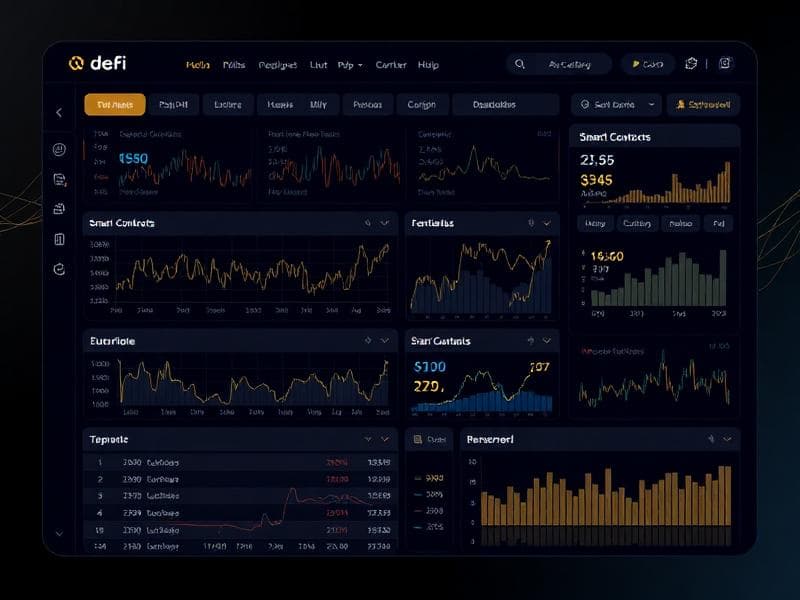The width and height of the screenshot is (800, 600).
Task: Select the chat icon in left sidebar
Action: [x=58, y=148]
